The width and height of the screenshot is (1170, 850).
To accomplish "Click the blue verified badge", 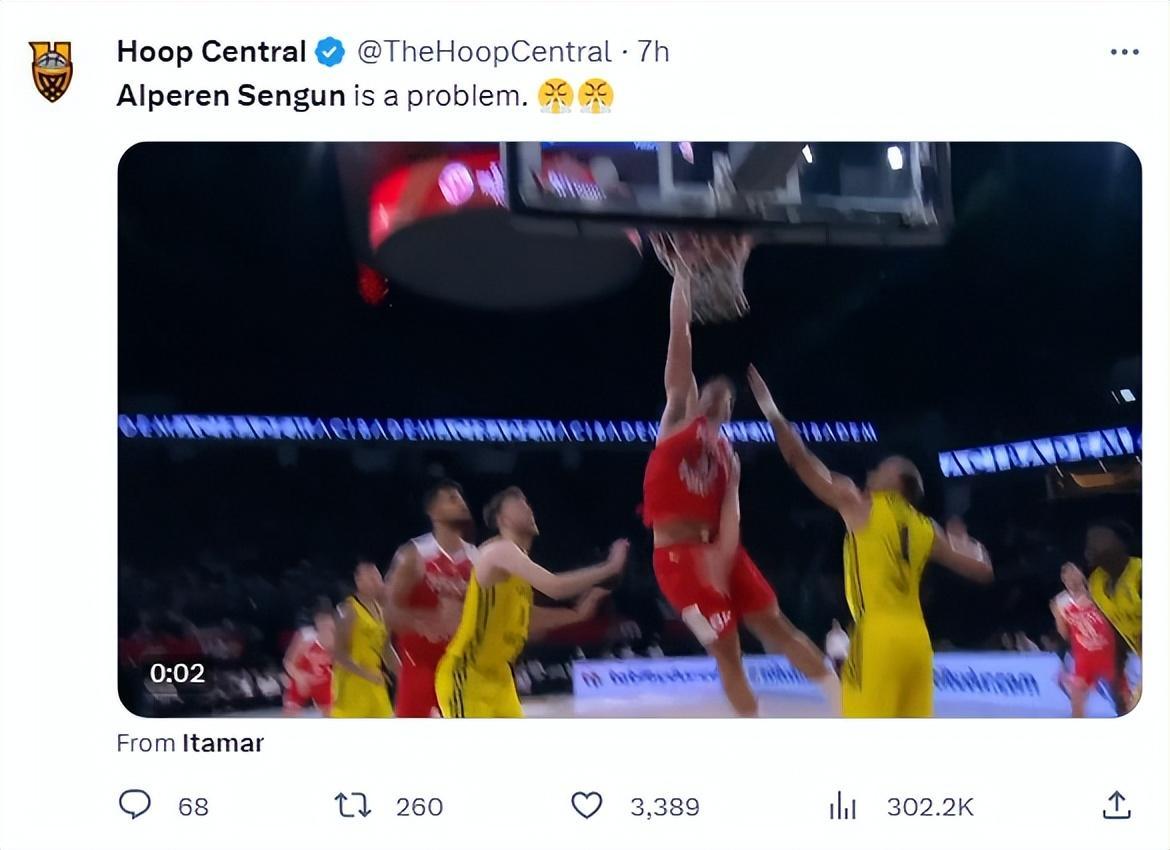I will coord(330,52).
